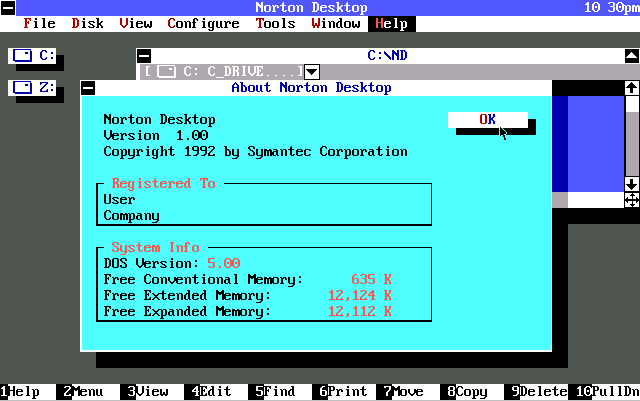Screen dimensions: 640x401
Task: Open the Disk menu
Action: [x=87, y=24]
